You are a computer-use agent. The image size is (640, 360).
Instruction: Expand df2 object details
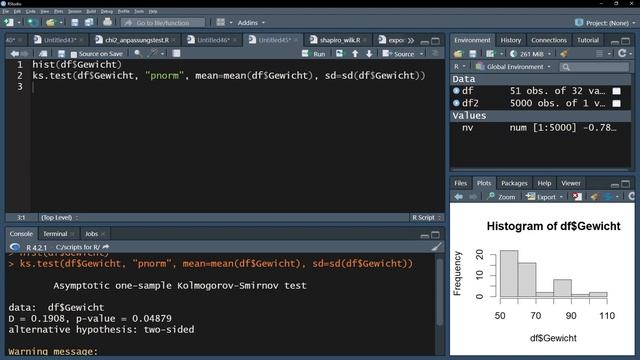(x=456, y=103)
